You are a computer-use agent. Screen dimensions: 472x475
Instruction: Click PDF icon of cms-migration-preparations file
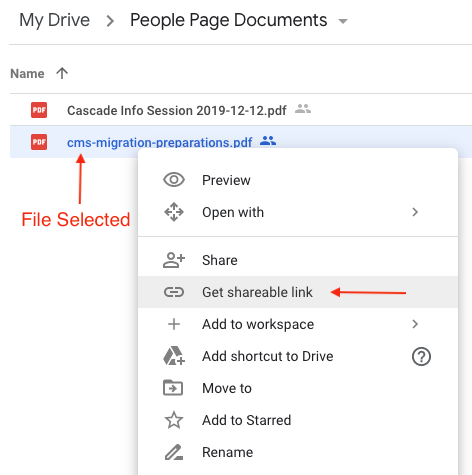coord(39,142)
